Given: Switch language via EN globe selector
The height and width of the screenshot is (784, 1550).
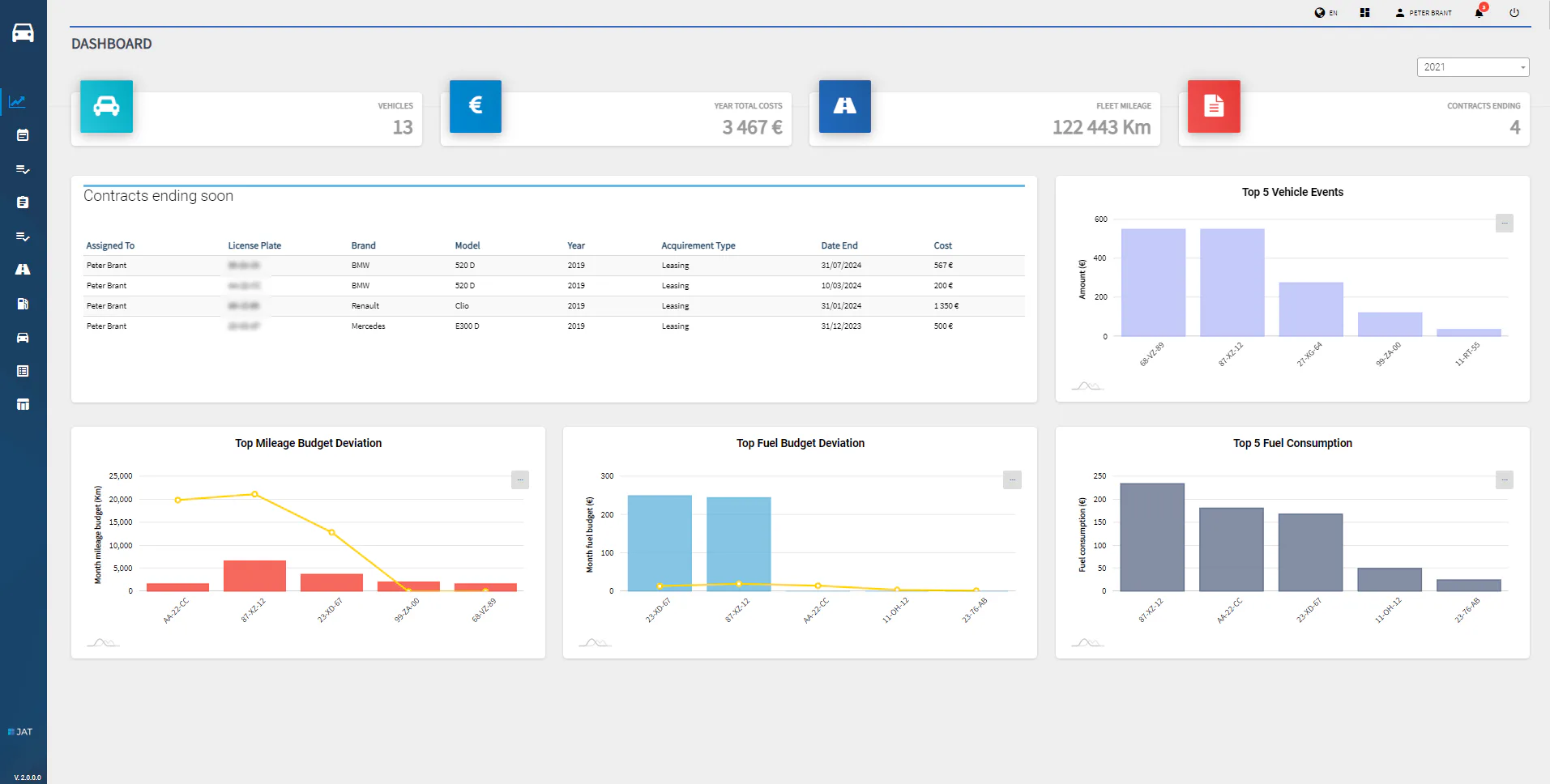Looking at the screenshot, I should click(x=1326, y=12).
